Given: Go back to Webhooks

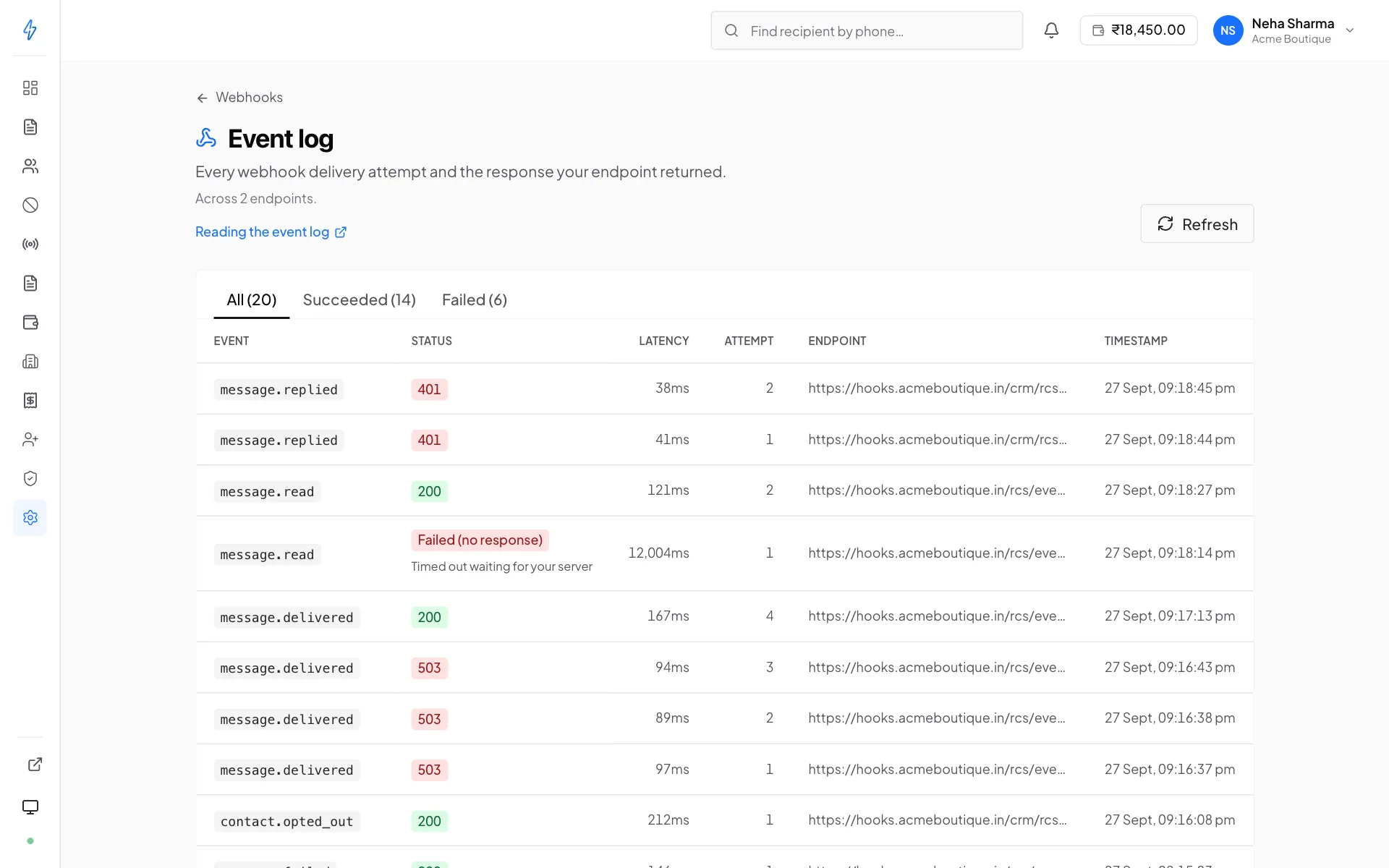Looking at the screenshot, I should pyautogui.click(x=239, y=98).
